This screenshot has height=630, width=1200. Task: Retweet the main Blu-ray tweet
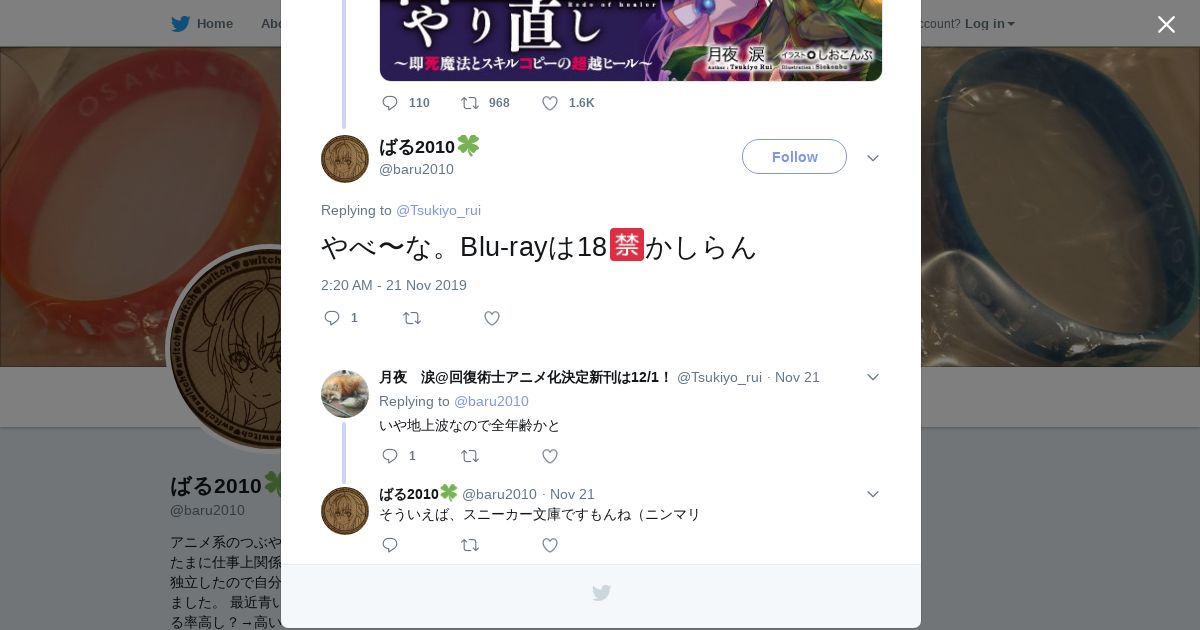412,318
